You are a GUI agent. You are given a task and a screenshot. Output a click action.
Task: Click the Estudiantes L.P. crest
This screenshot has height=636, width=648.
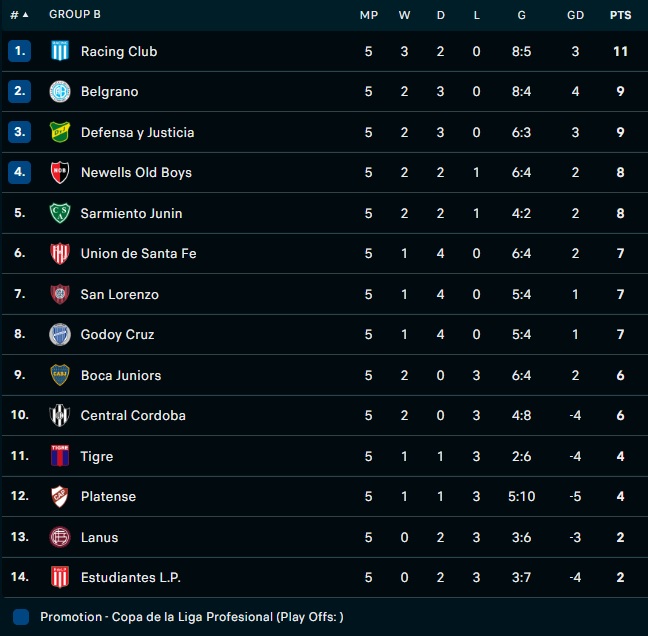(x=60, y=577)
